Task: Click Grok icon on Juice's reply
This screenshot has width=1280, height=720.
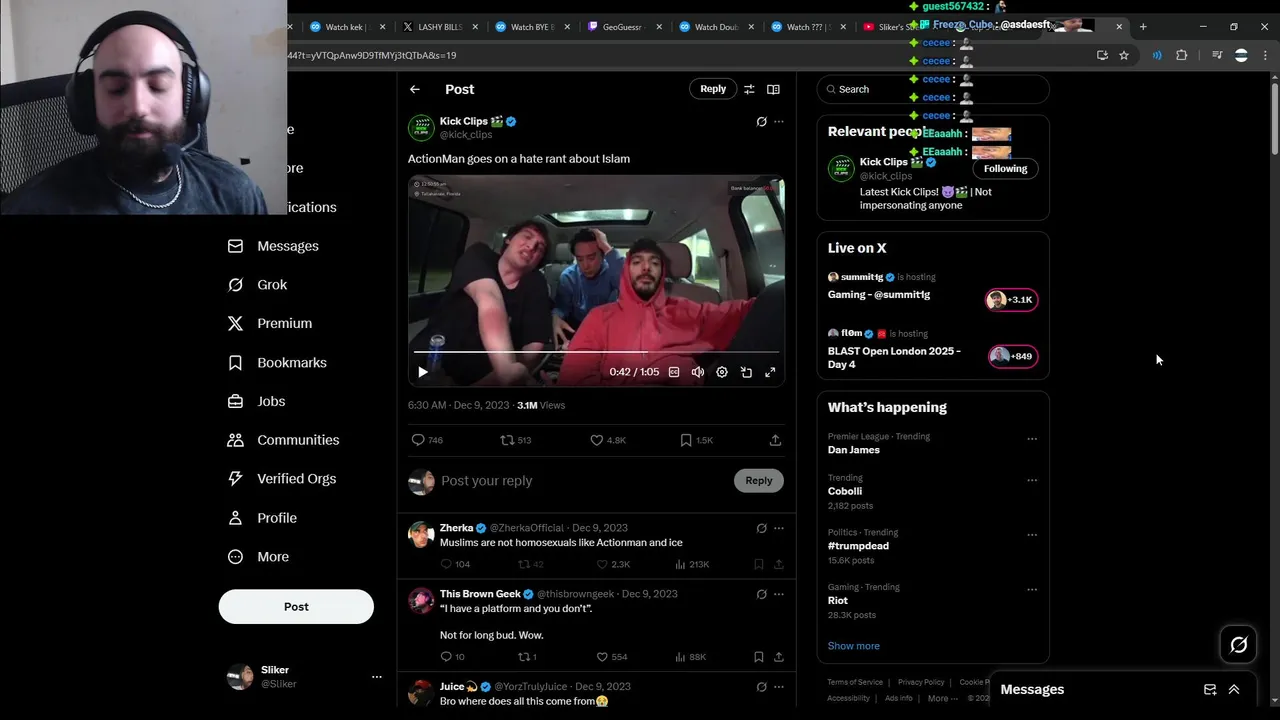Action: (x=761, y=687)
